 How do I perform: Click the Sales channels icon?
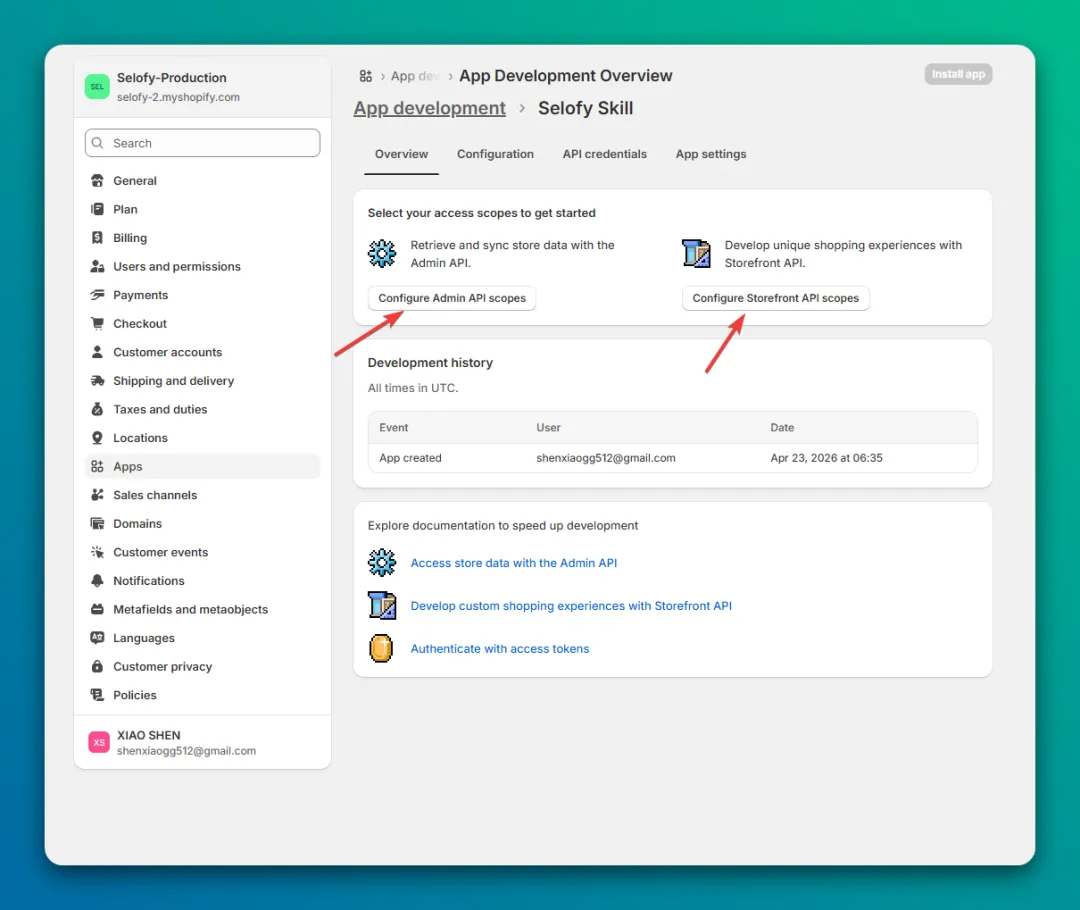(x=97, y=495)
